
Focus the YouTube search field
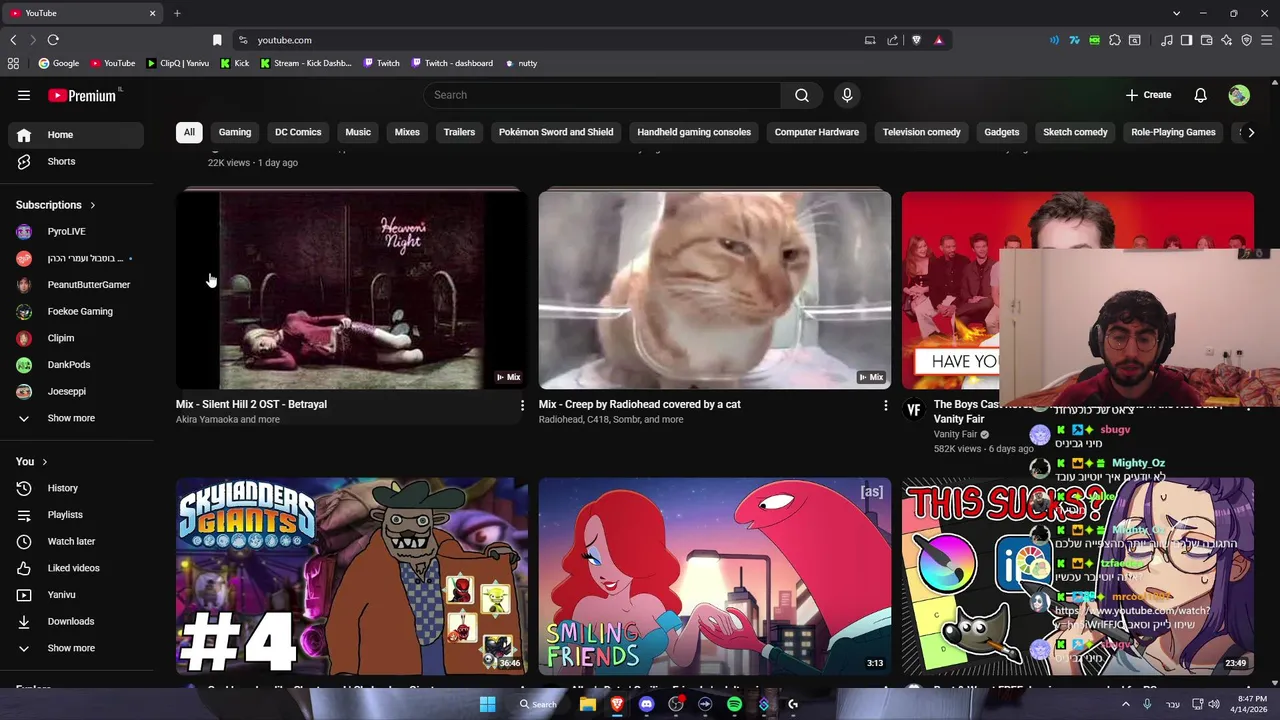pos(603,95)
